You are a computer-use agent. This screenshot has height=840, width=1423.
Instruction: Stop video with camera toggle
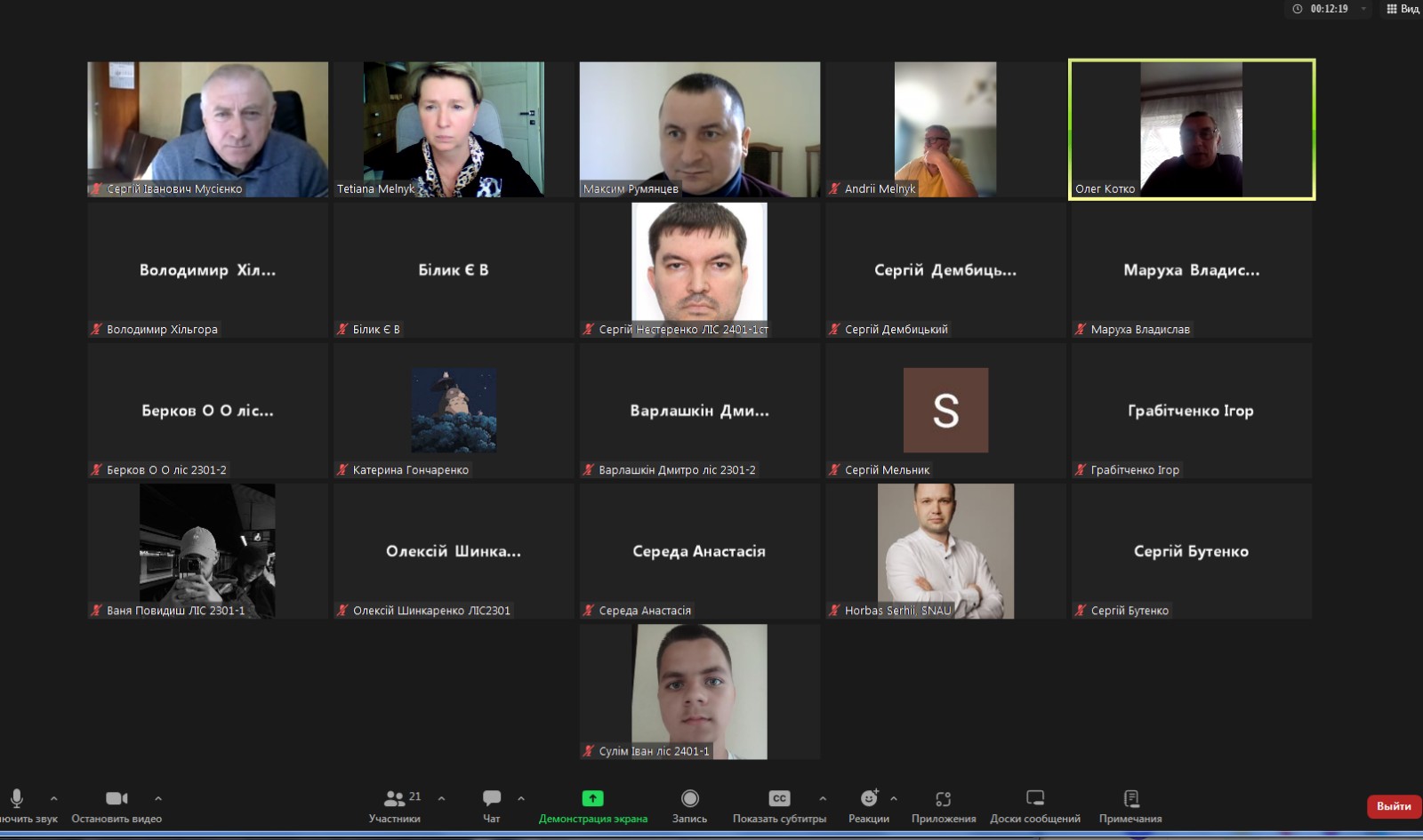117,798
